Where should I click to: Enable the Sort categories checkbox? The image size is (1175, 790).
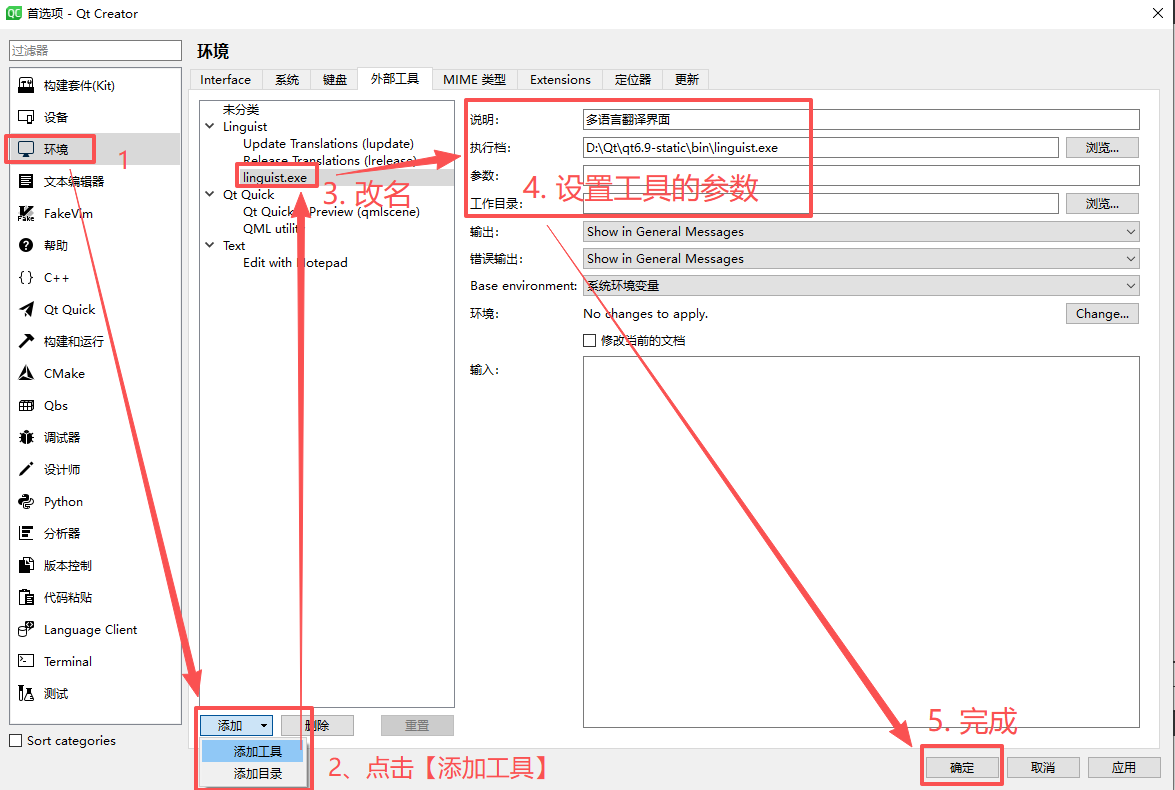(16, 741)
